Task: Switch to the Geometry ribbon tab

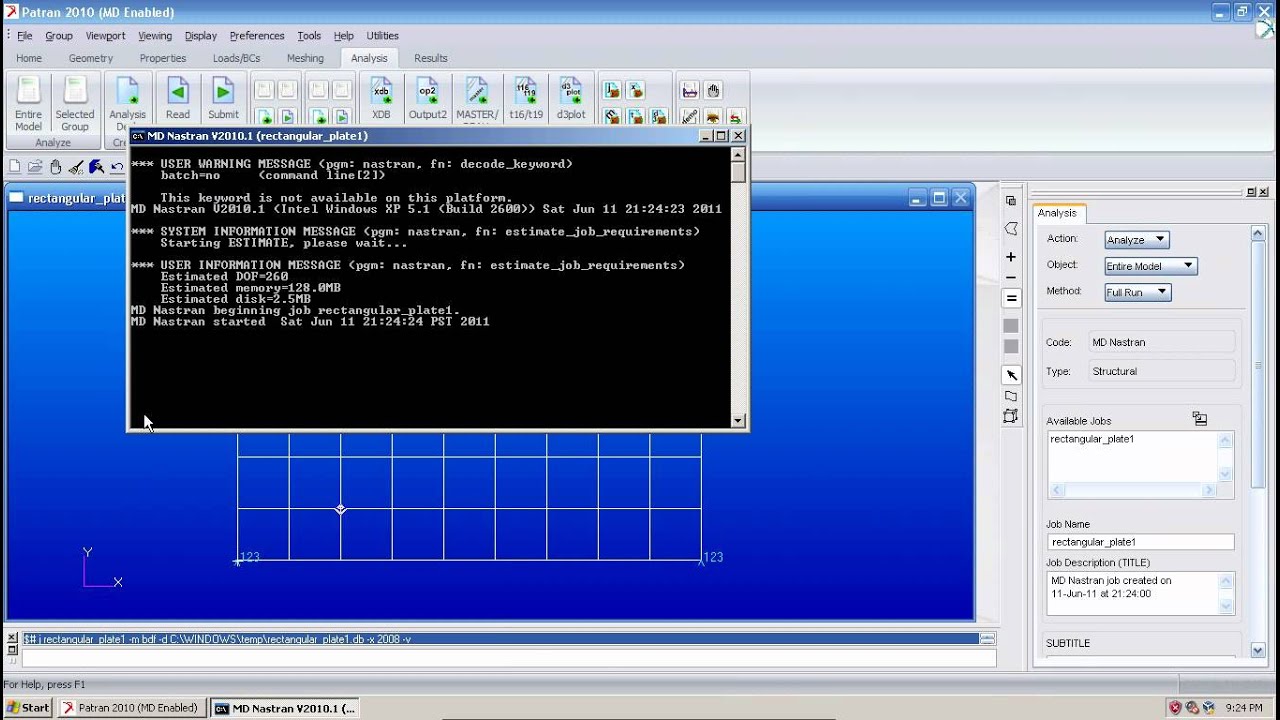Action: click(x=91, y=58)
